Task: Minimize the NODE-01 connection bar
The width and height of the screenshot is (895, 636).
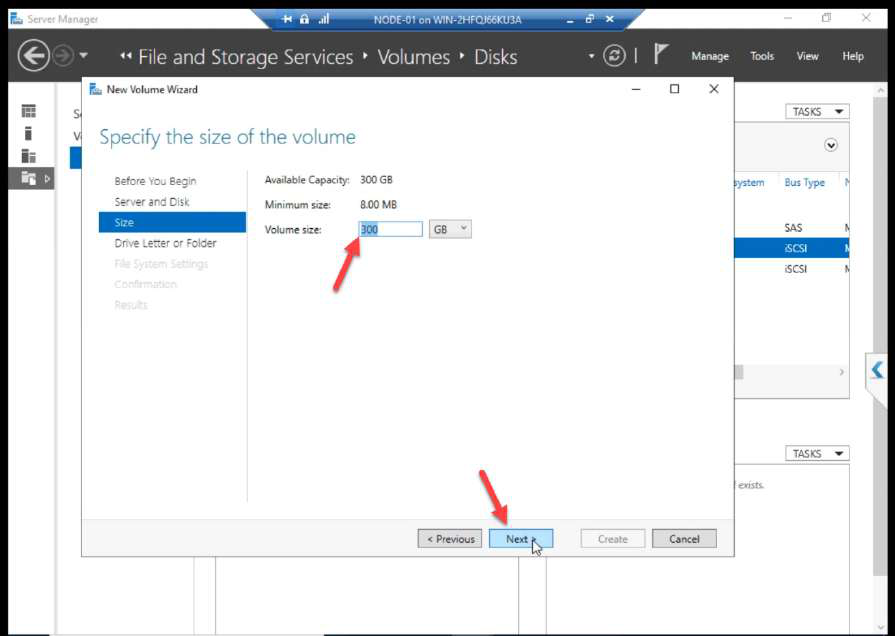Action: pos(570,20)
